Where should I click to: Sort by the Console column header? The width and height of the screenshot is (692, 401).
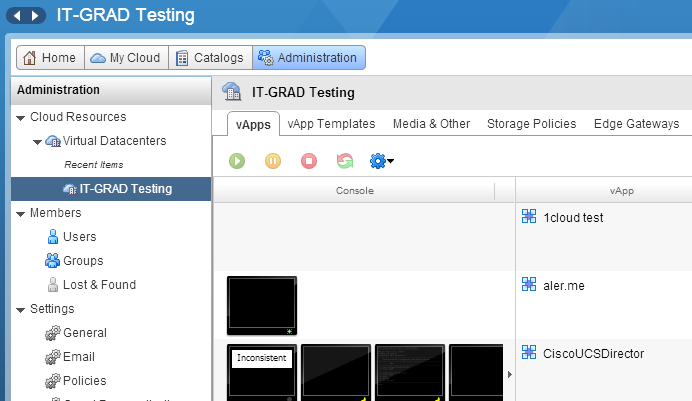click(354, 191)
